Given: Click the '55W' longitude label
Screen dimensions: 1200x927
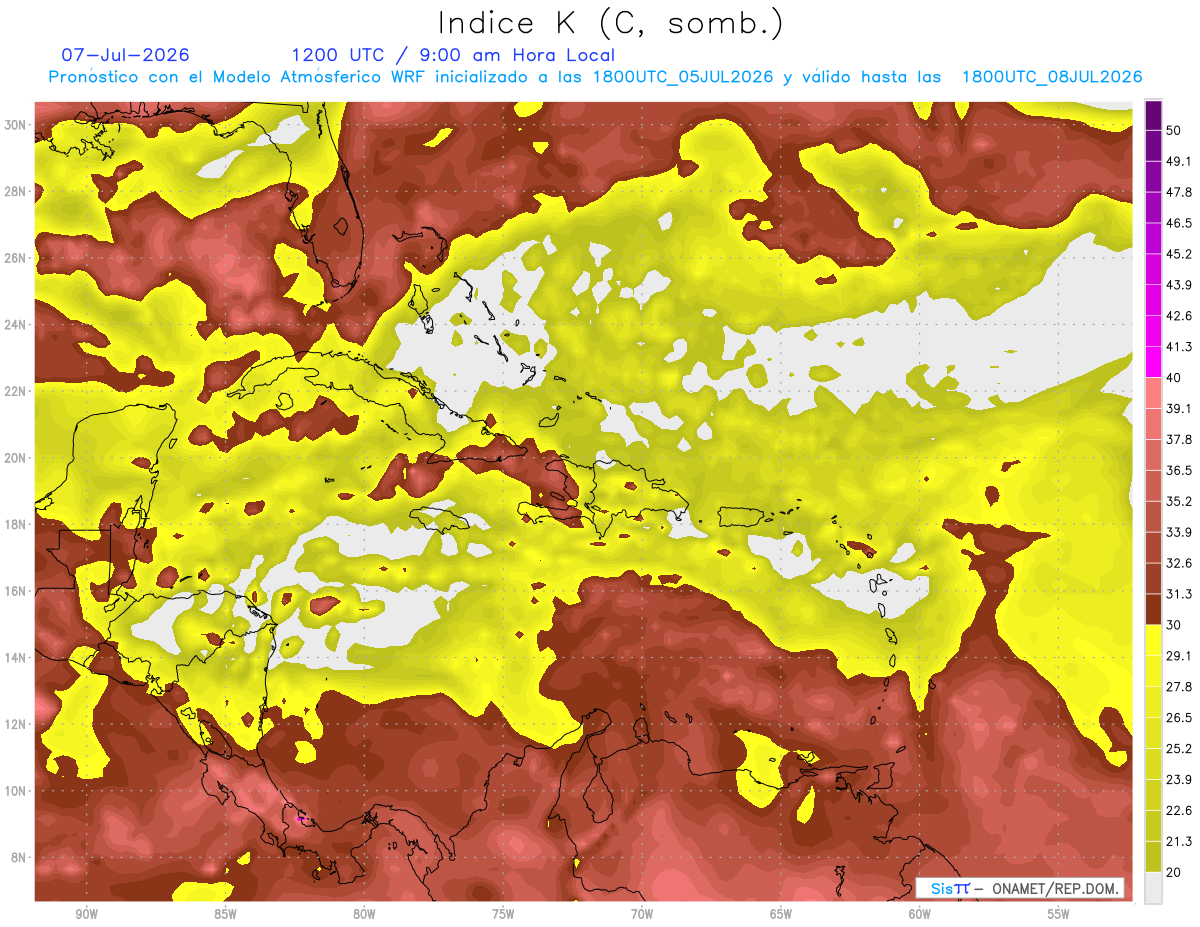Looking at the screenshot, I should [1058, 914].
